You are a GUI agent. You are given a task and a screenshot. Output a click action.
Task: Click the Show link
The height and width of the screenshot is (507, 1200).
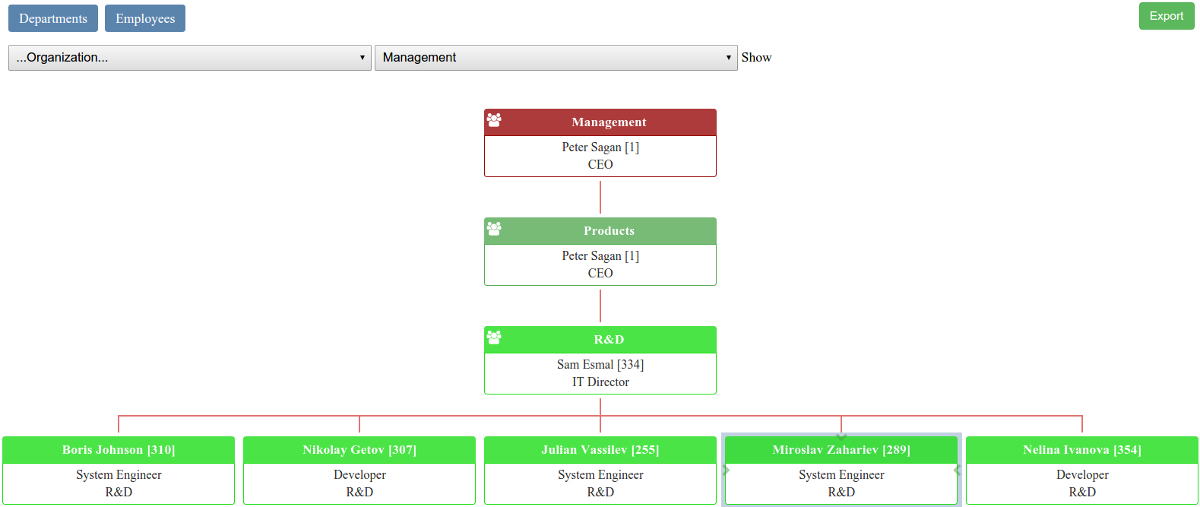756,57
